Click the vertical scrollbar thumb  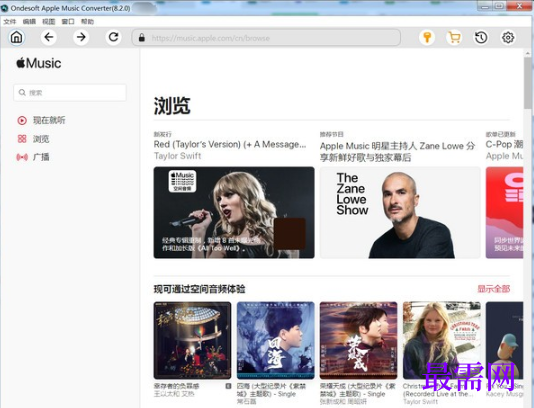[x=528, y=83]
